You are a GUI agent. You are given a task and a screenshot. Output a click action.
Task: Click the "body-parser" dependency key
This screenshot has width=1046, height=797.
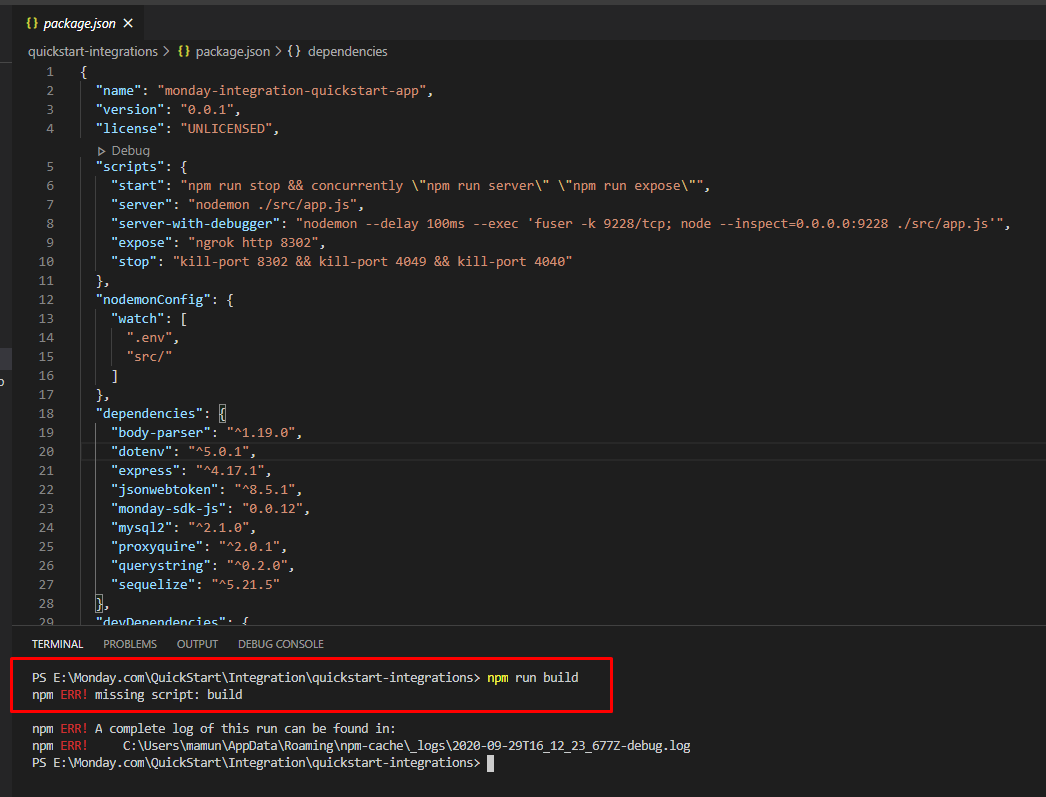[x=161, y=433]
